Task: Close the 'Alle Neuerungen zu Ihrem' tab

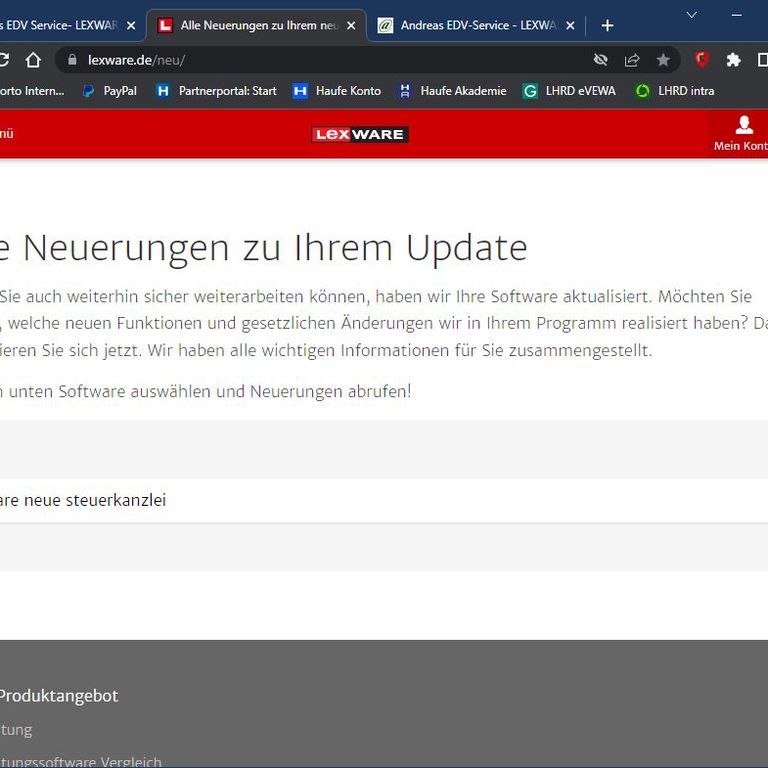Action: pyautogui.click(x=351, y=25)
